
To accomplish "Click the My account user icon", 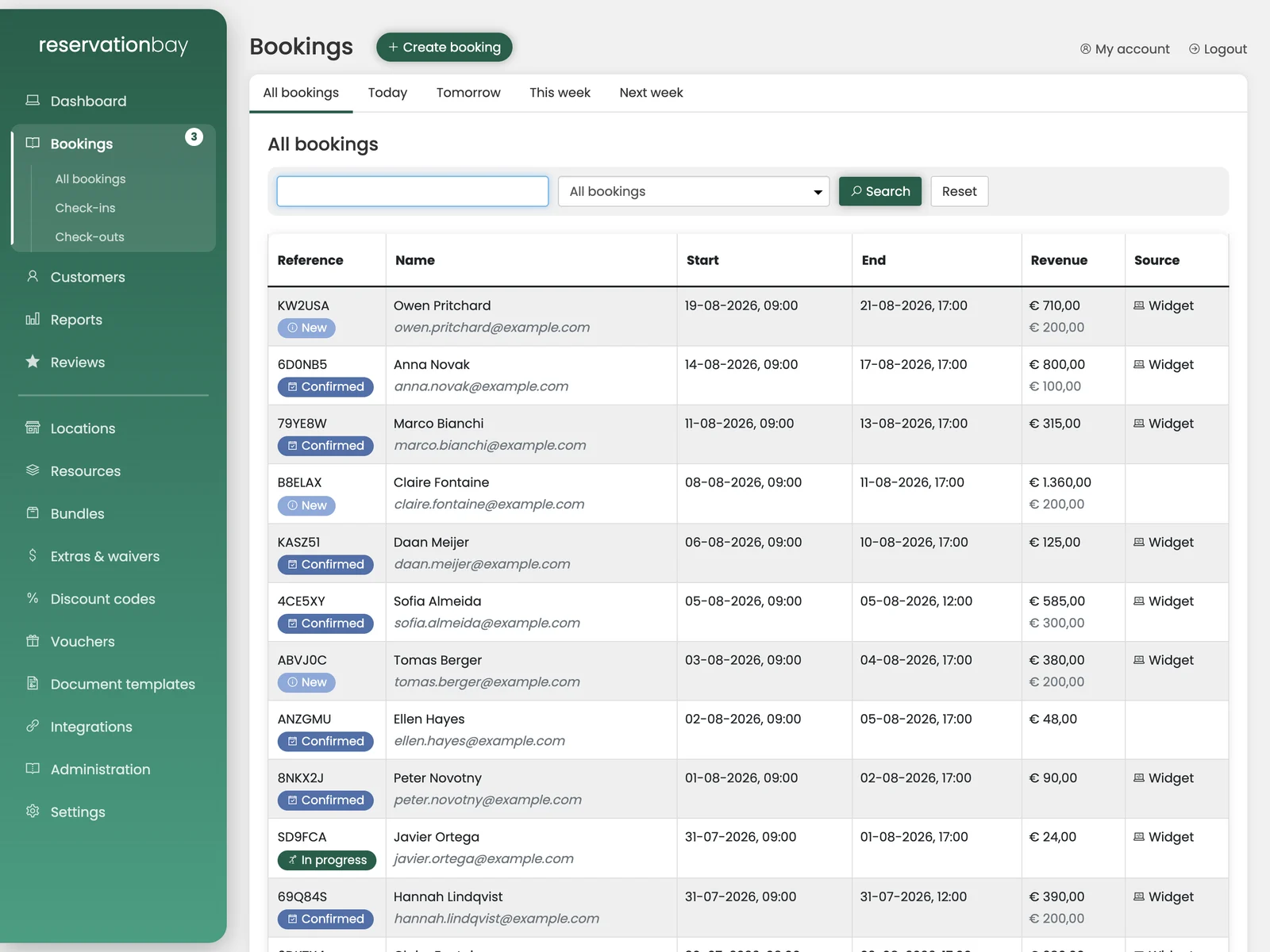I will [x=1085, y=49].
